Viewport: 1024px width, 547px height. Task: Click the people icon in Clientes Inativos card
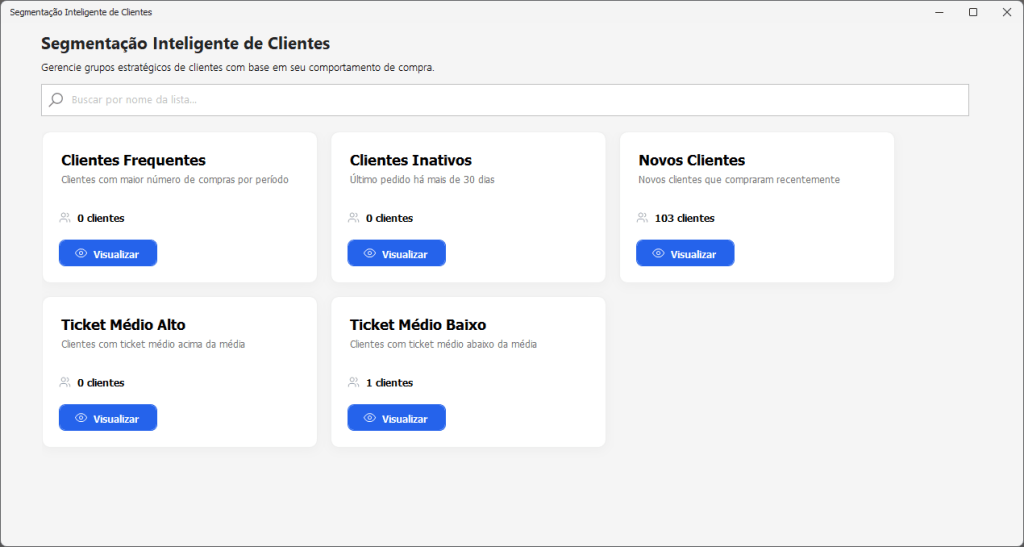(x=354, y=218)
